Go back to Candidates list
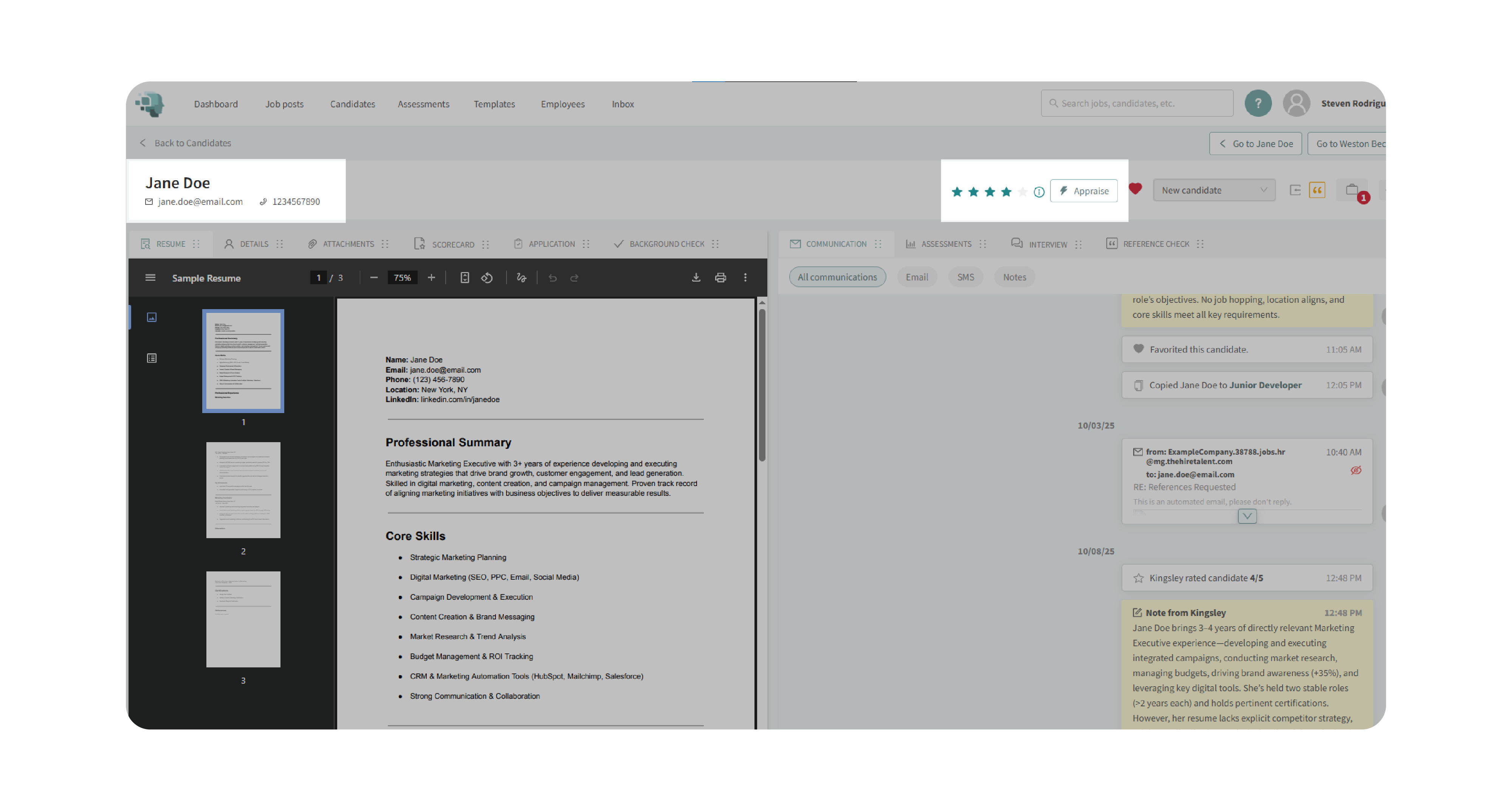Viewport: 1512px width, 811px height. pyautogui.click(x=186, y=142)
